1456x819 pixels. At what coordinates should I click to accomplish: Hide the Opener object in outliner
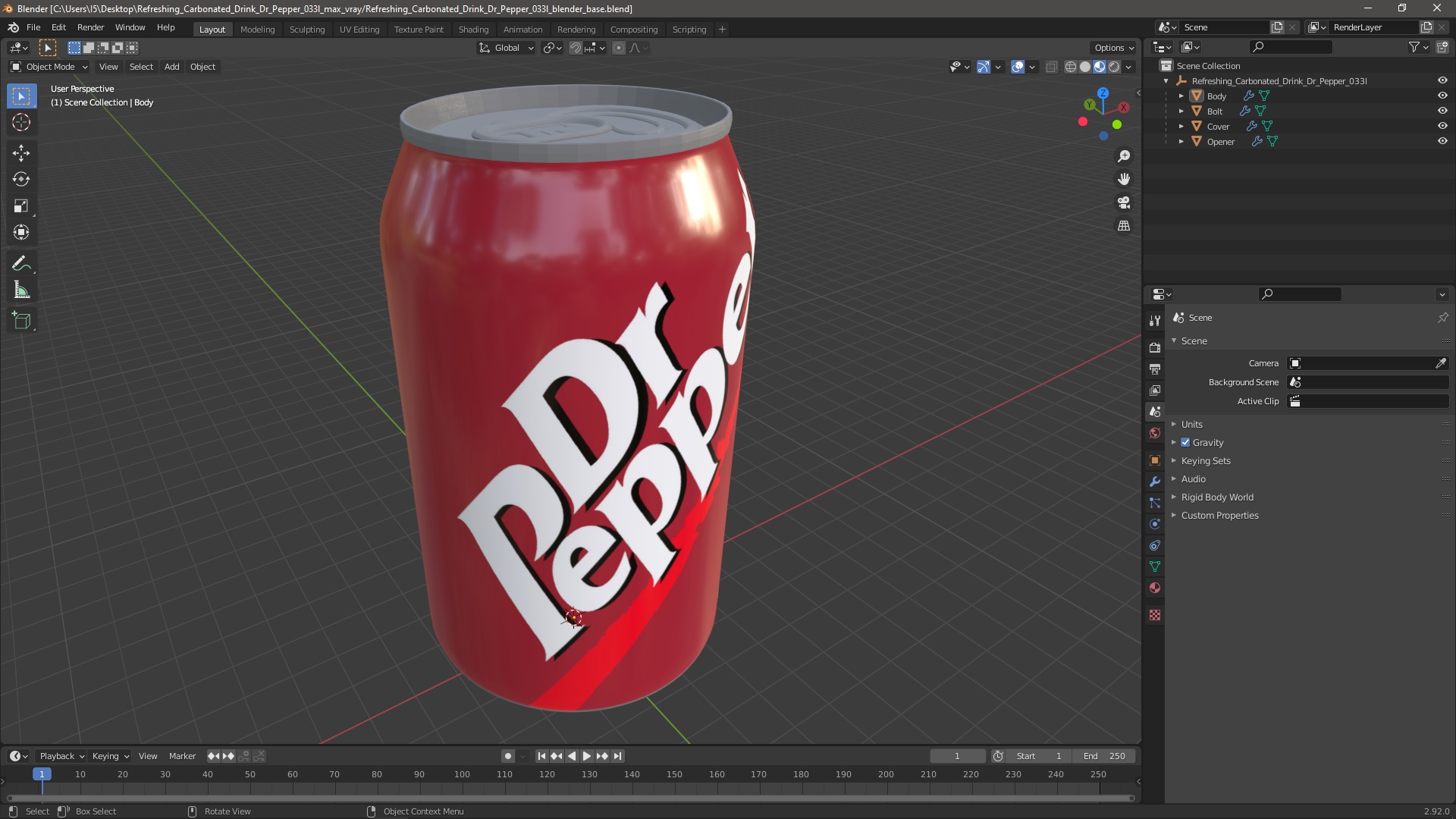1442,141
